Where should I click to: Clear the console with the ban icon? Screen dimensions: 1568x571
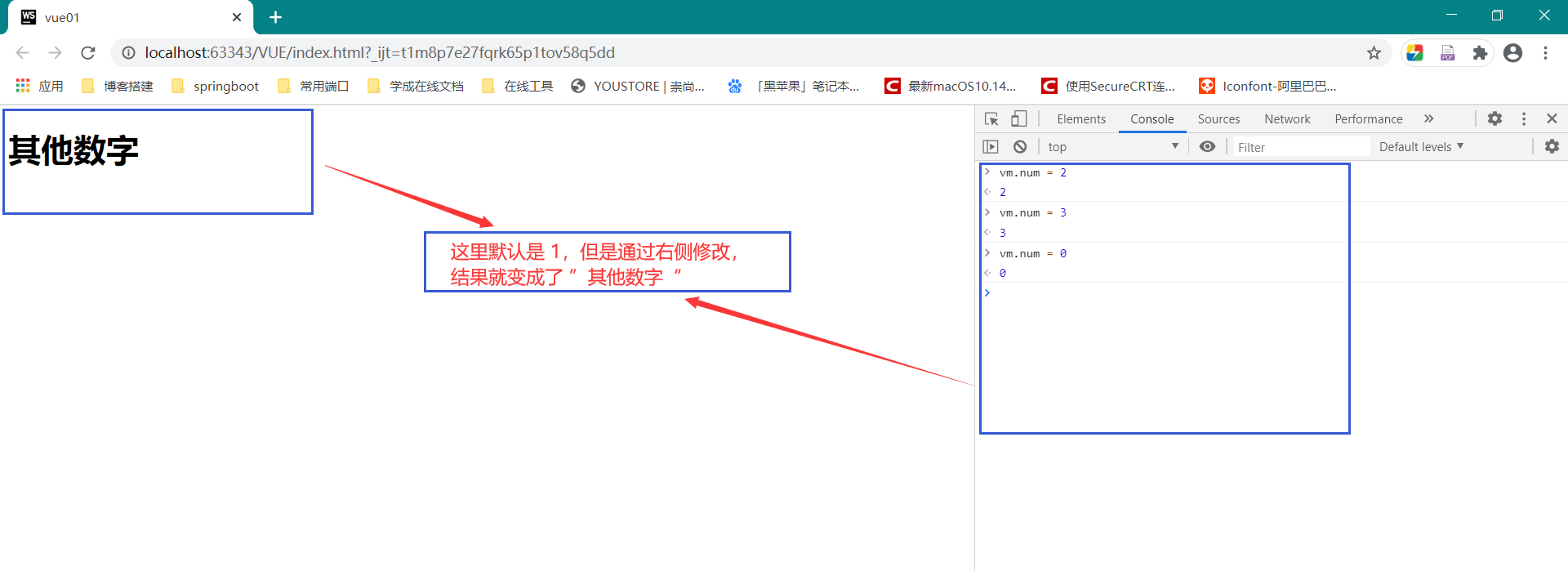[x=1020, y=147]
